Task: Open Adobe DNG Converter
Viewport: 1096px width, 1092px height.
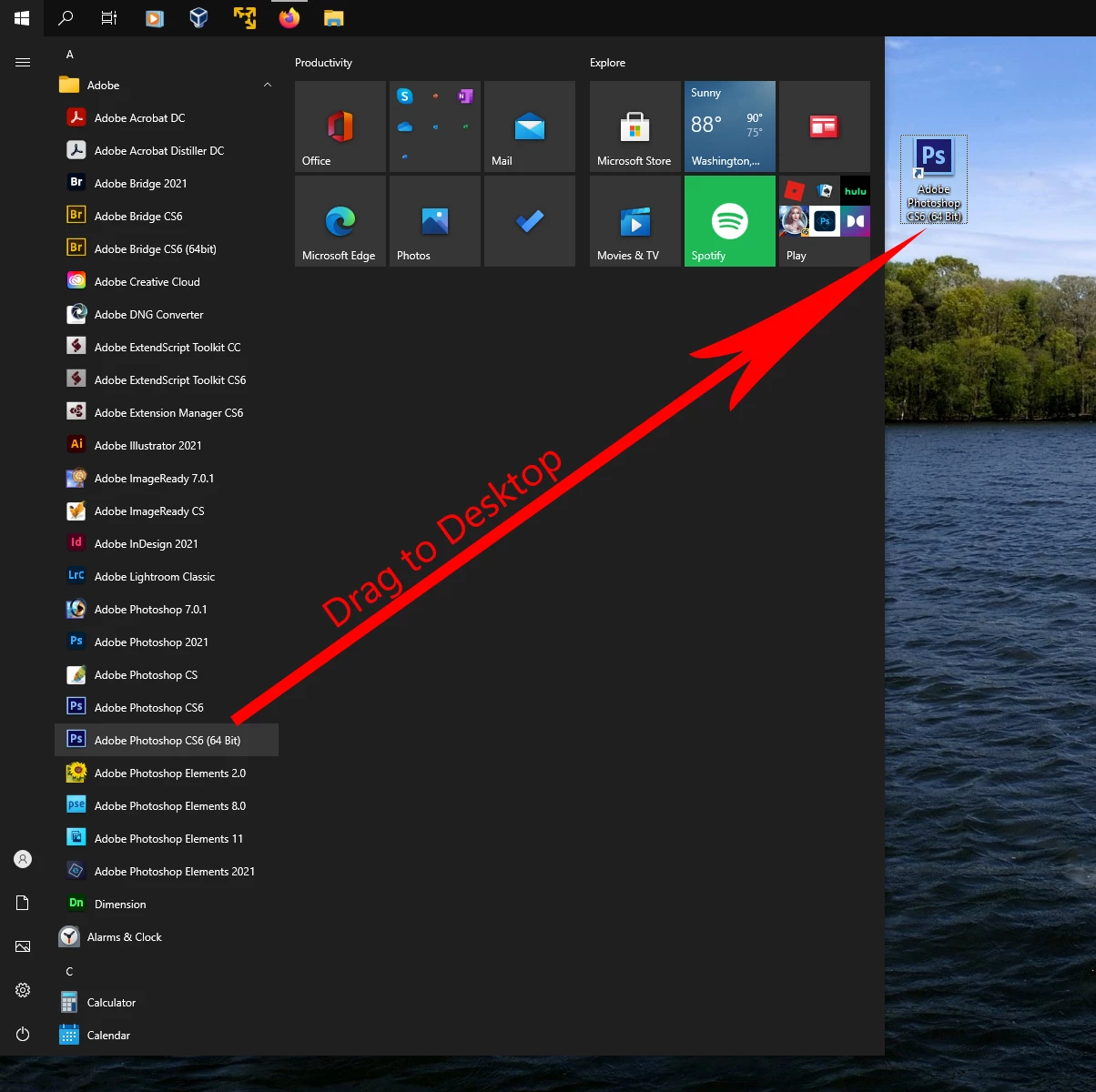Action: (167, 315)
